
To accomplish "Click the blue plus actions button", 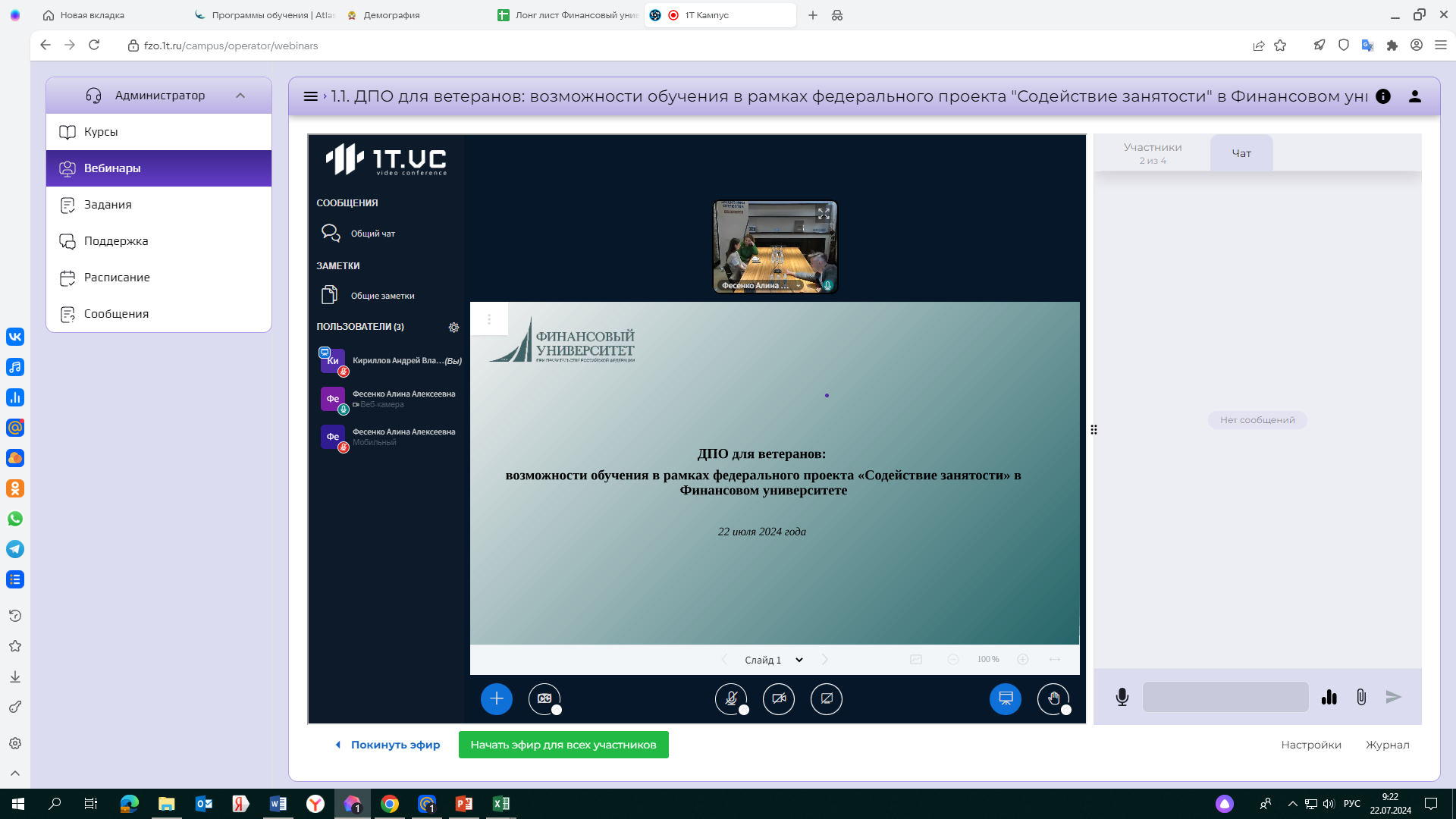I will [x=496, y=698].
